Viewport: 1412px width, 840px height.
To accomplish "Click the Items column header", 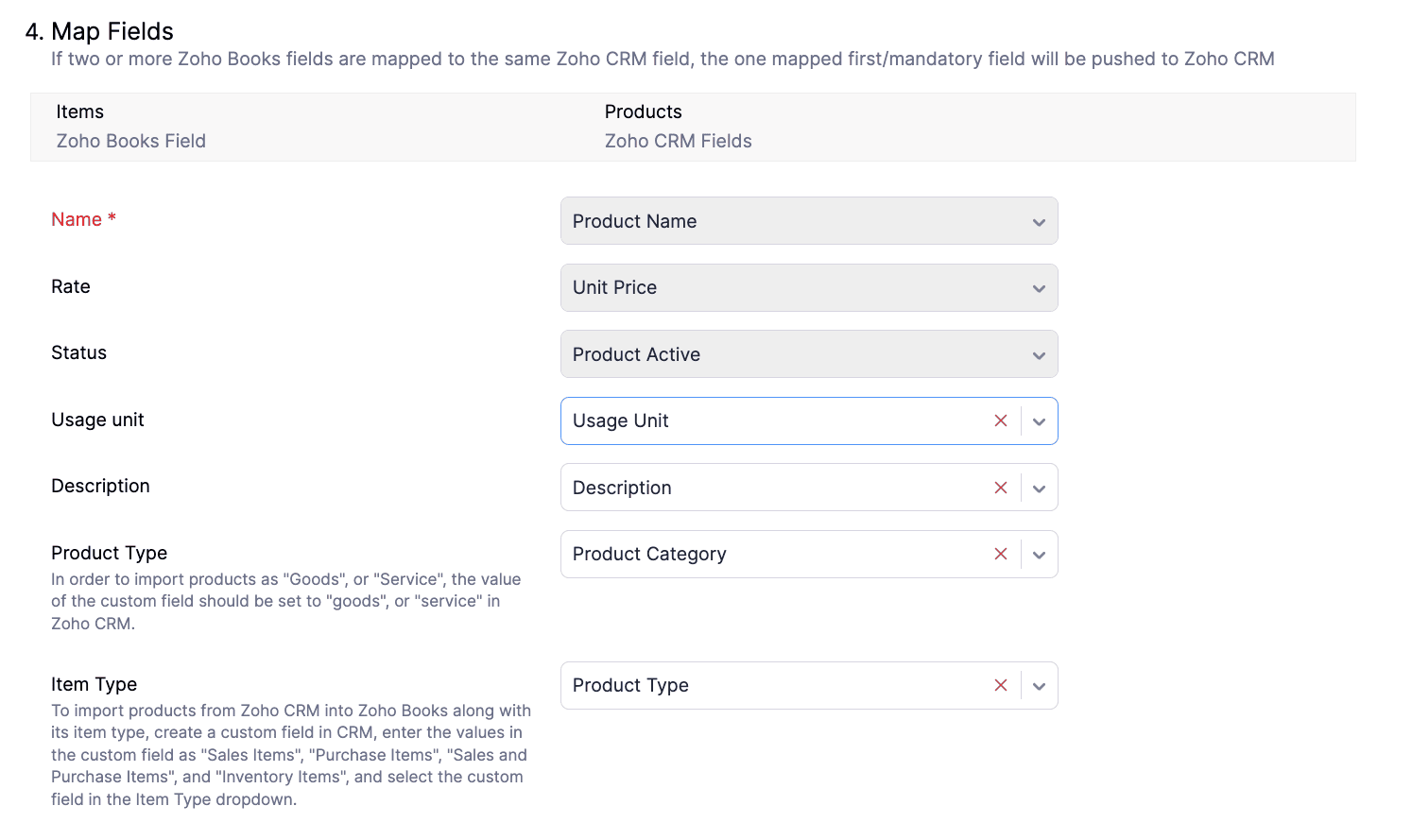I will [79, 111].
